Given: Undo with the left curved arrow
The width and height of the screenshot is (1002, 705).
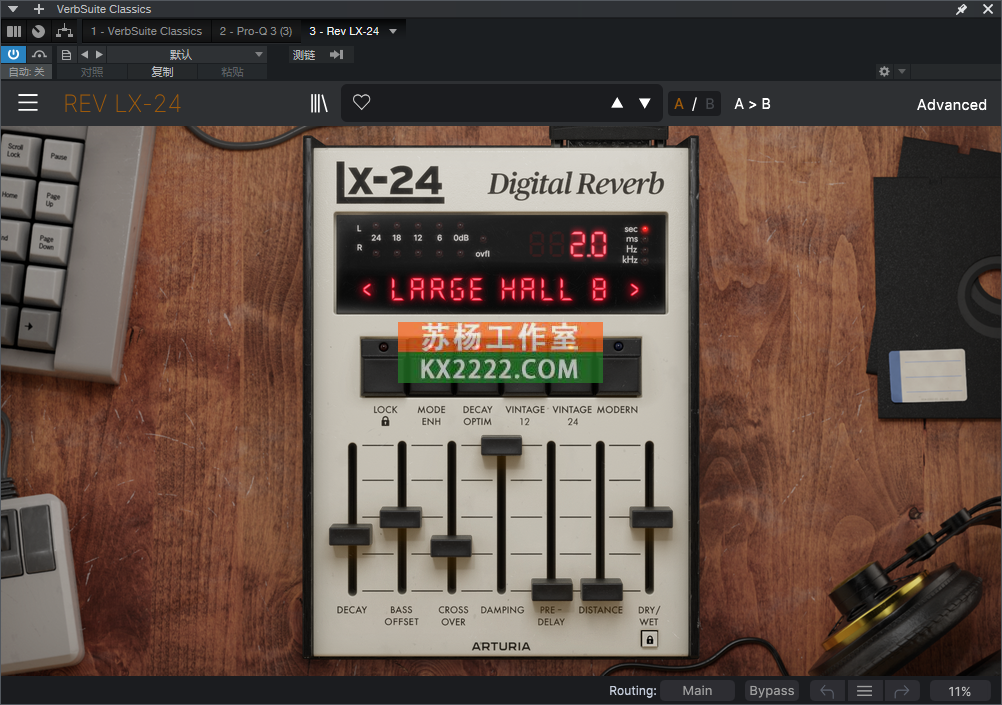Looking at the screenshot, I should pyautogui.click(x=828, y=691).
